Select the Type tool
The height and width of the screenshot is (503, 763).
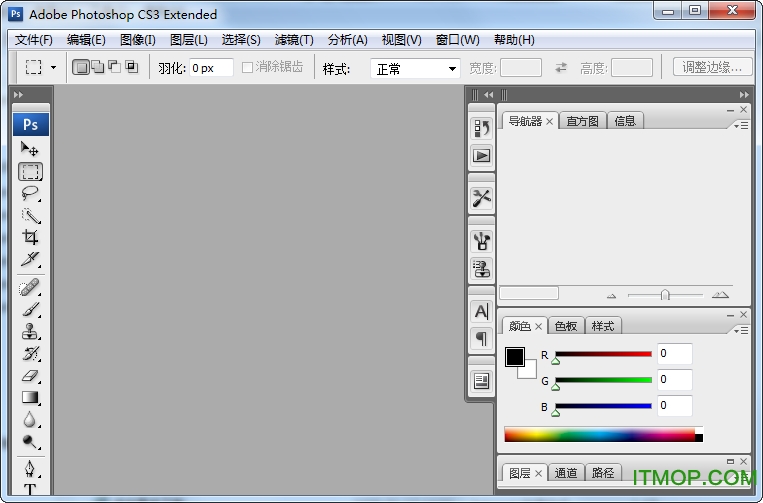(30, 488)
